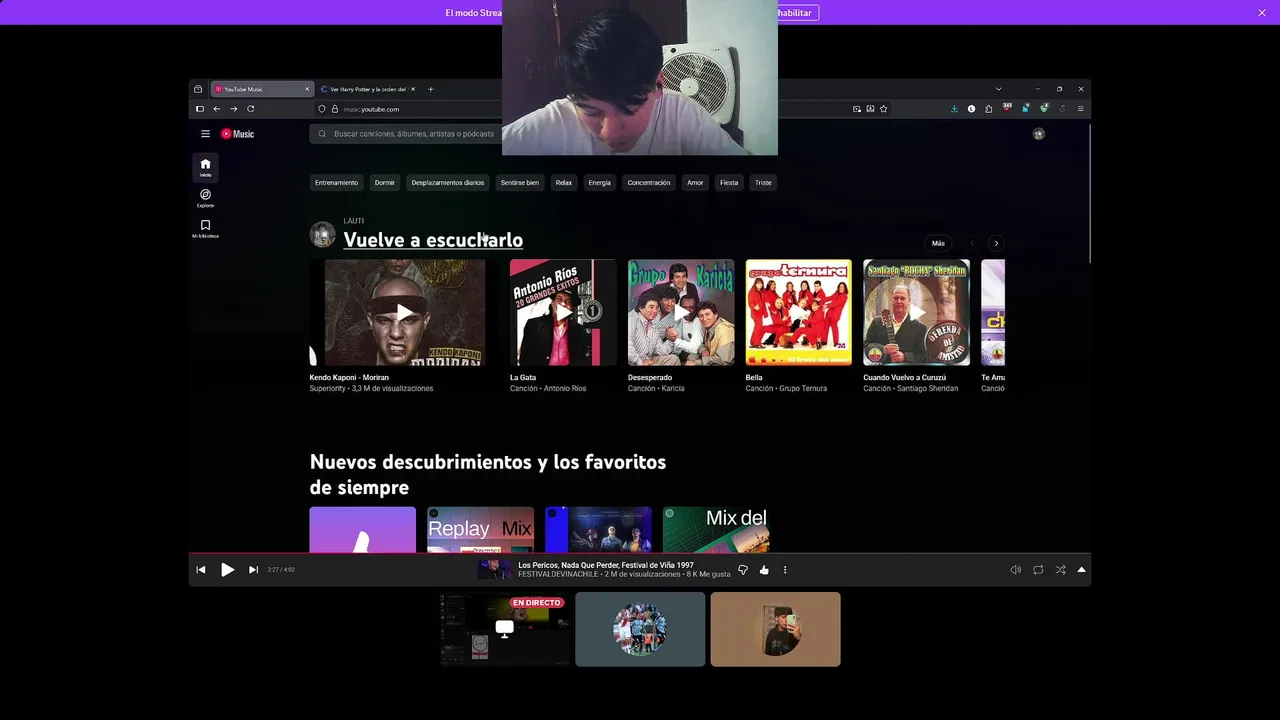This screenshot has height=720, width=1280.
Task: Open Mi biblioteca in the sidebar
Action: [205, 229]
